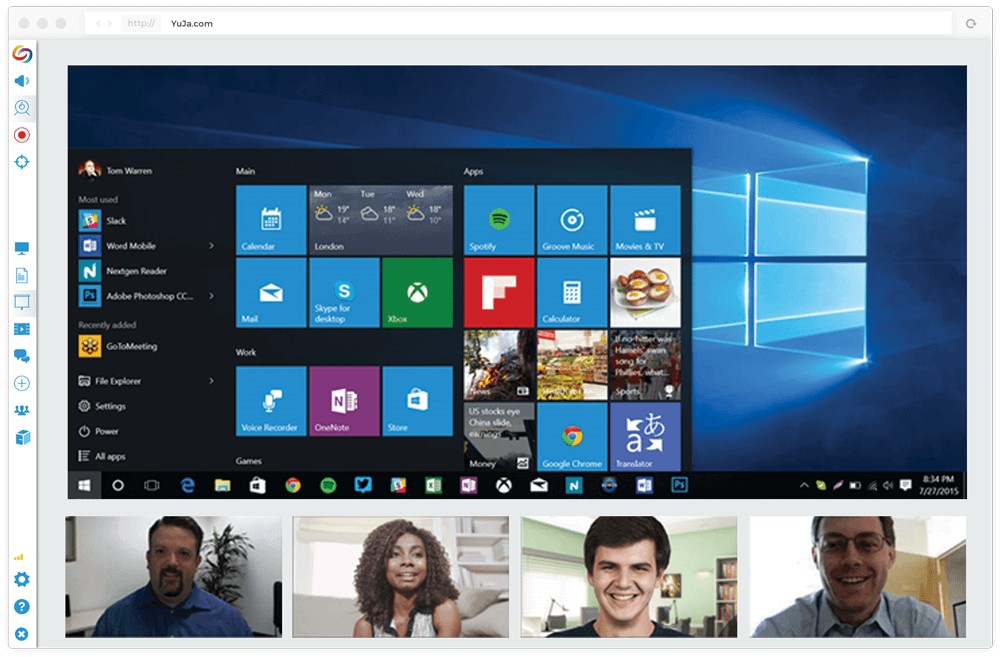Open the London weather tile

(x=381, y=220)
